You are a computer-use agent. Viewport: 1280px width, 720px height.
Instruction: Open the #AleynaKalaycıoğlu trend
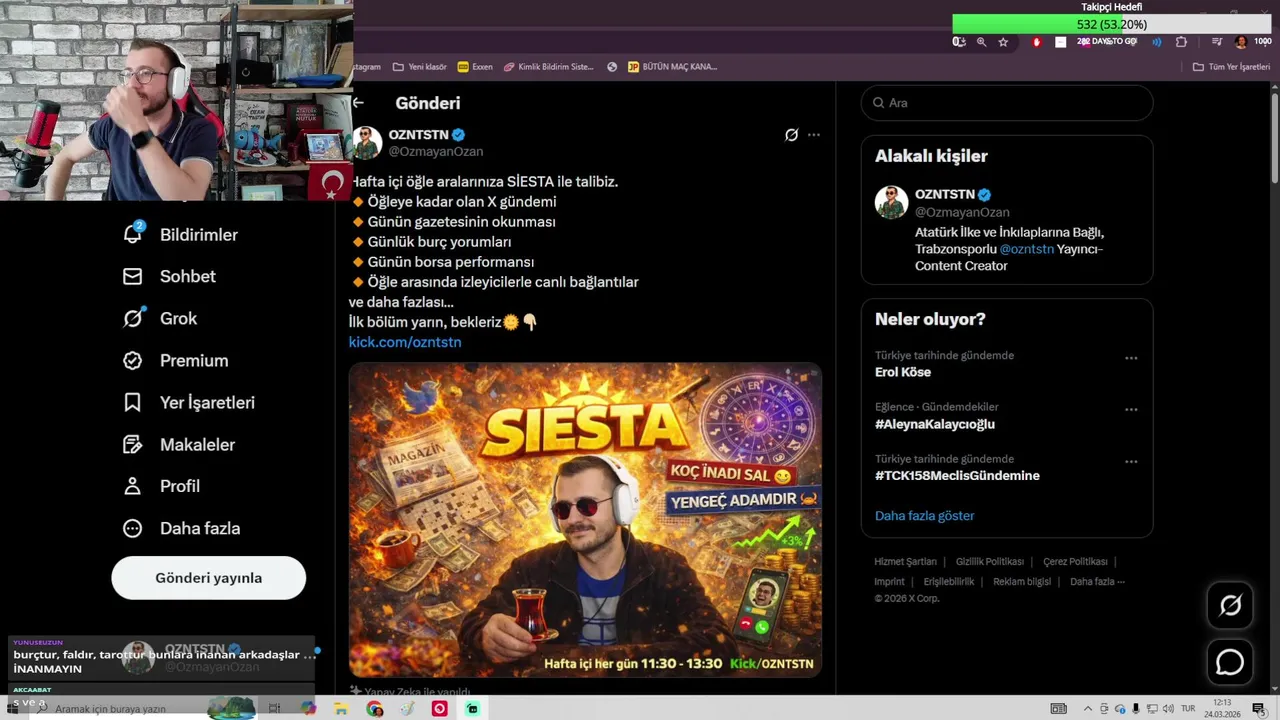935,424
